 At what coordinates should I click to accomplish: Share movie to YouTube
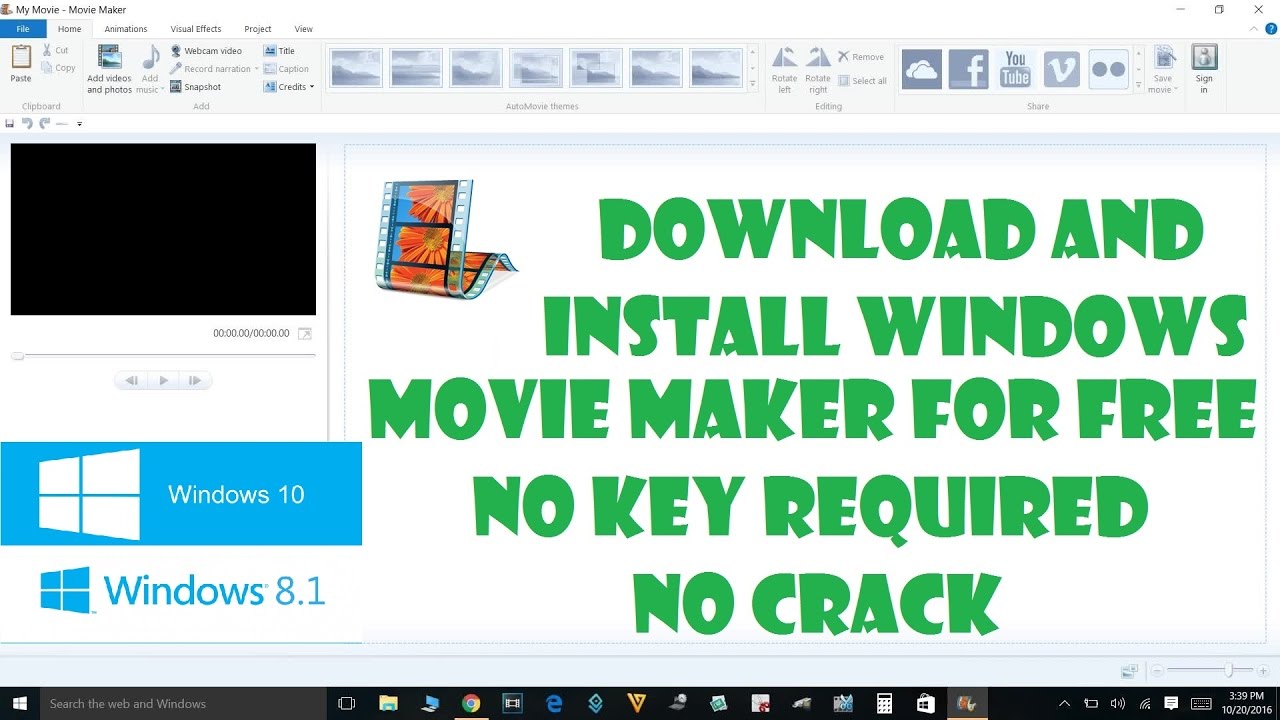1015,70
